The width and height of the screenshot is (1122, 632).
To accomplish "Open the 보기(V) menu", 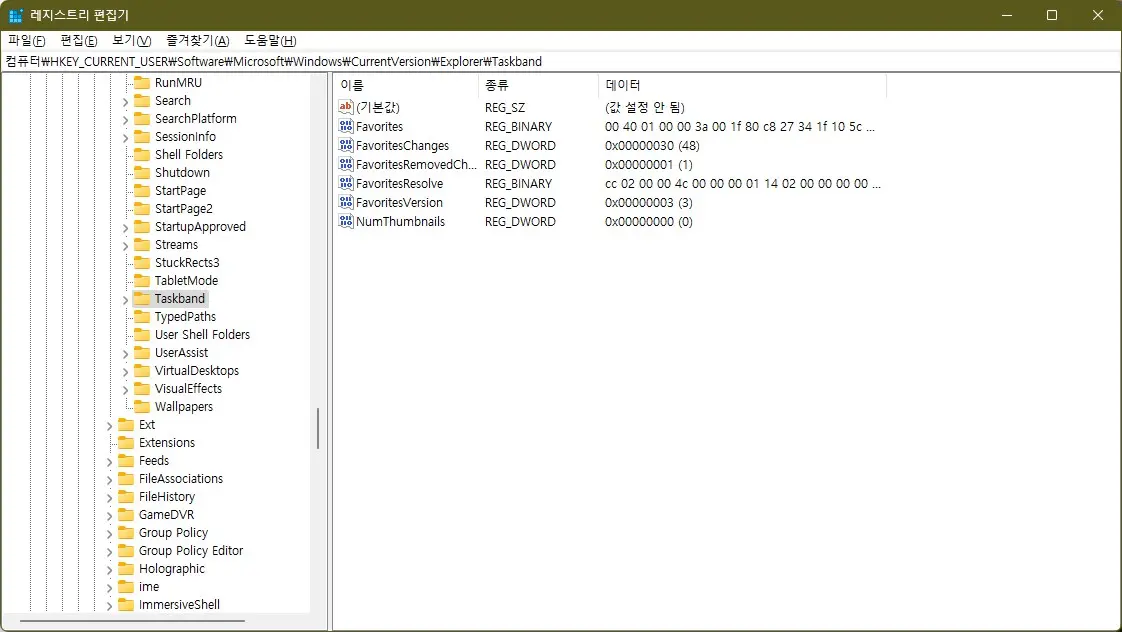I will [132, 40].
